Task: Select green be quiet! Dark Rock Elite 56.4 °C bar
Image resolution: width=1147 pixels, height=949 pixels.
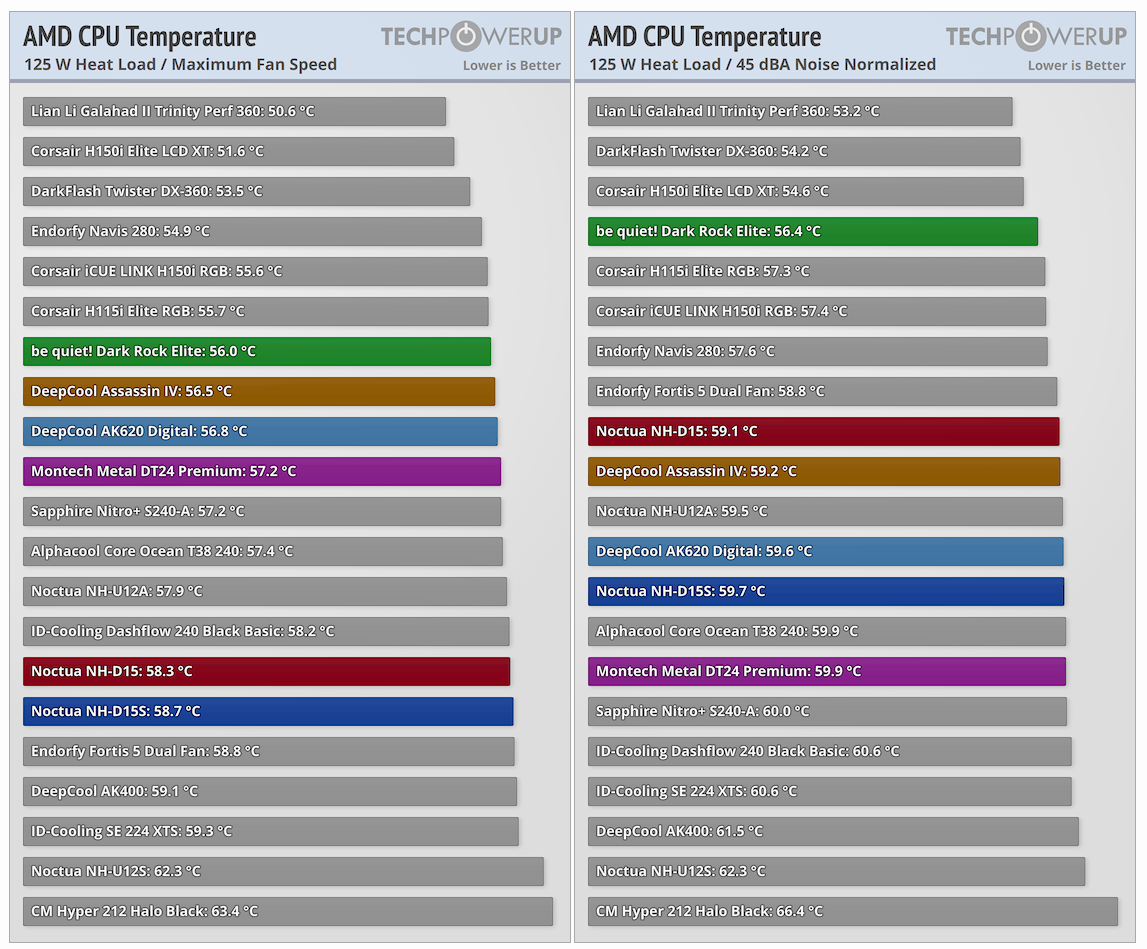Action: click(813, 231)
